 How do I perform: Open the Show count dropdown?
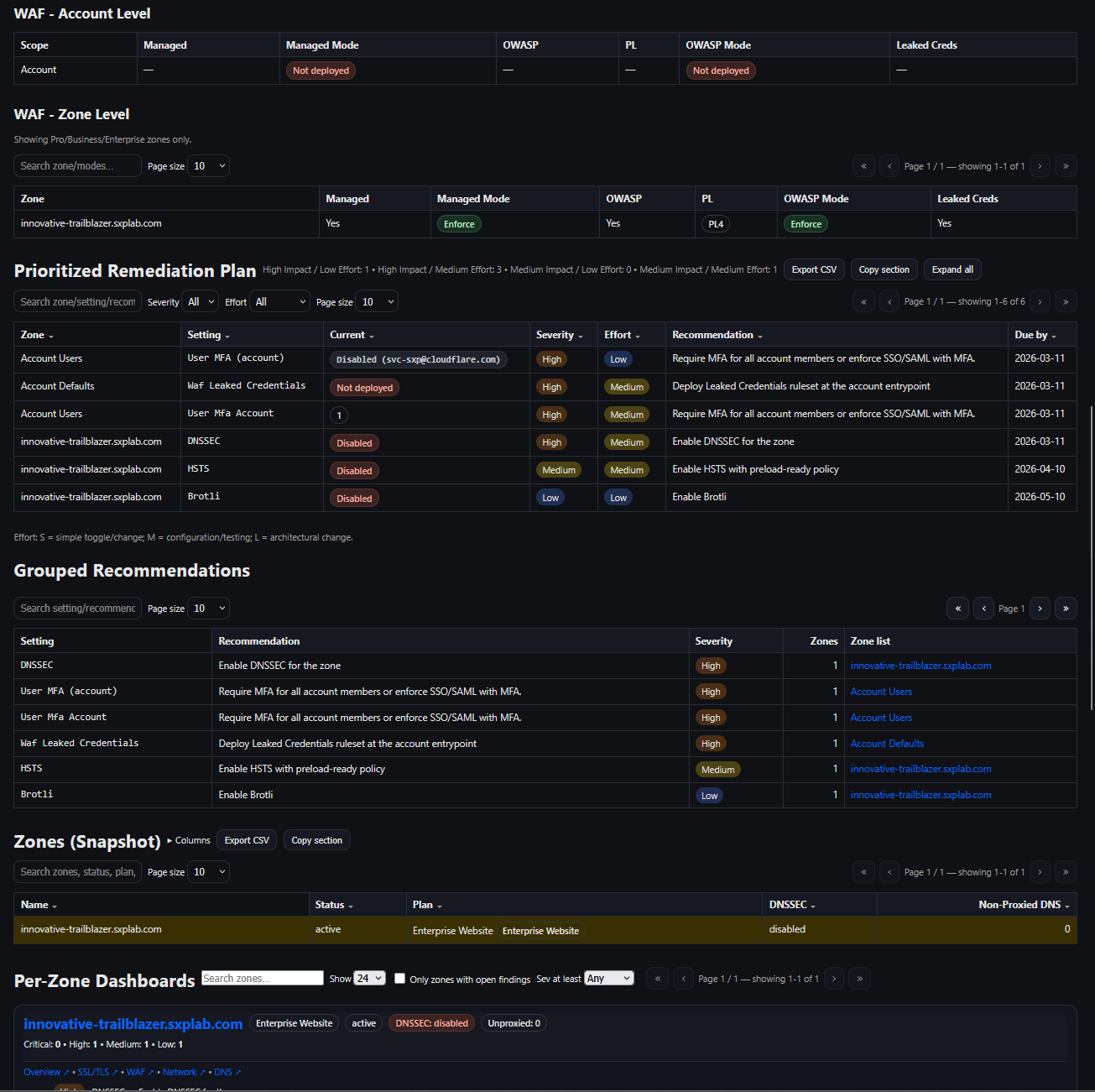369,978
